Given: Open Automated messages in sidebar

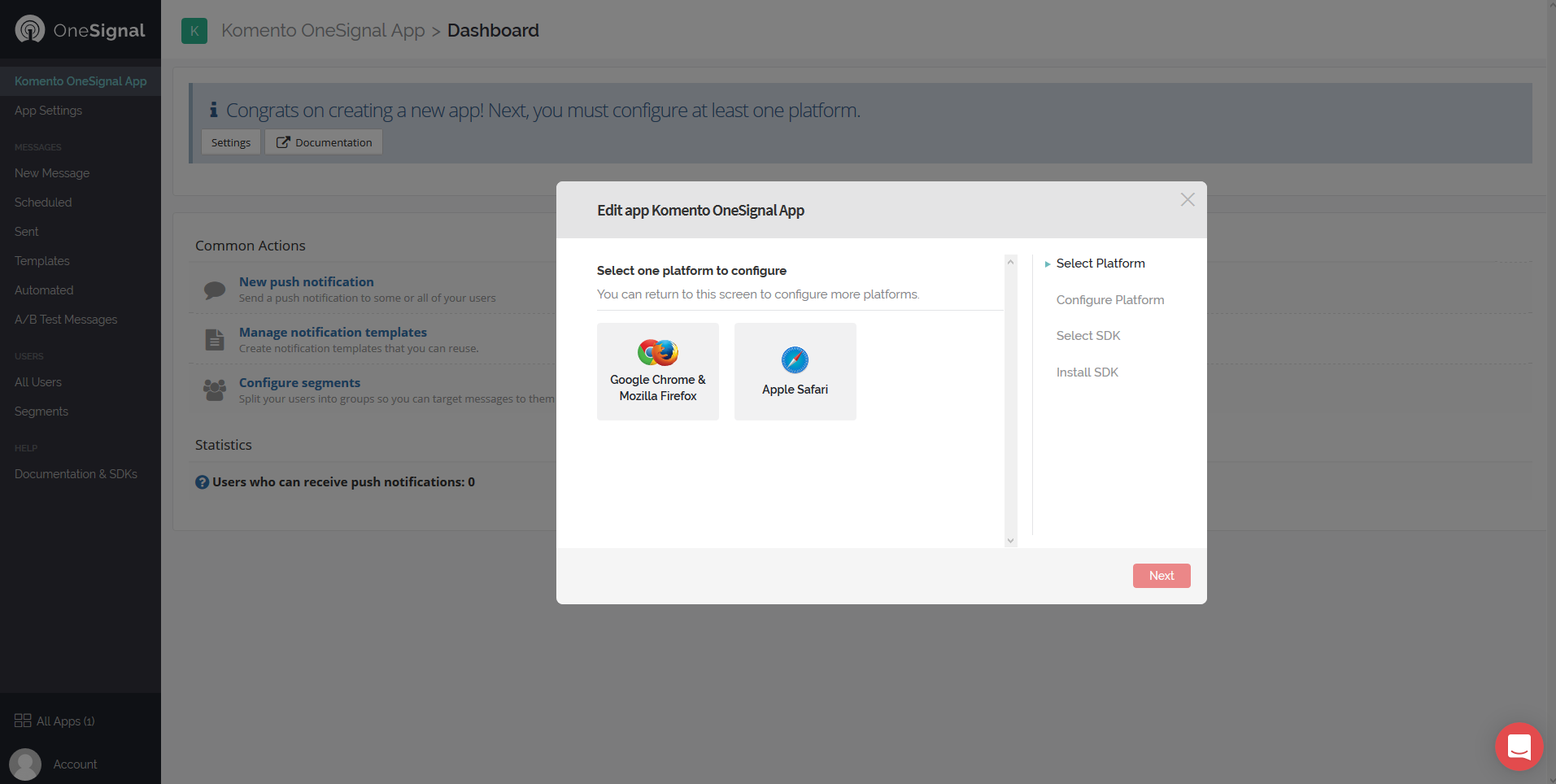Looking at the screenshot, I should pyautogui.click(x=44, y=290).
